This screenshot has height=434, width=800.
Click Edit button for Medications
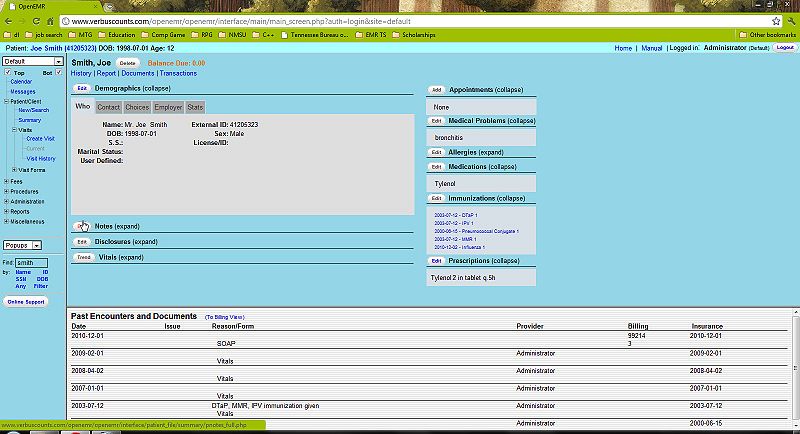coord(436,167)
